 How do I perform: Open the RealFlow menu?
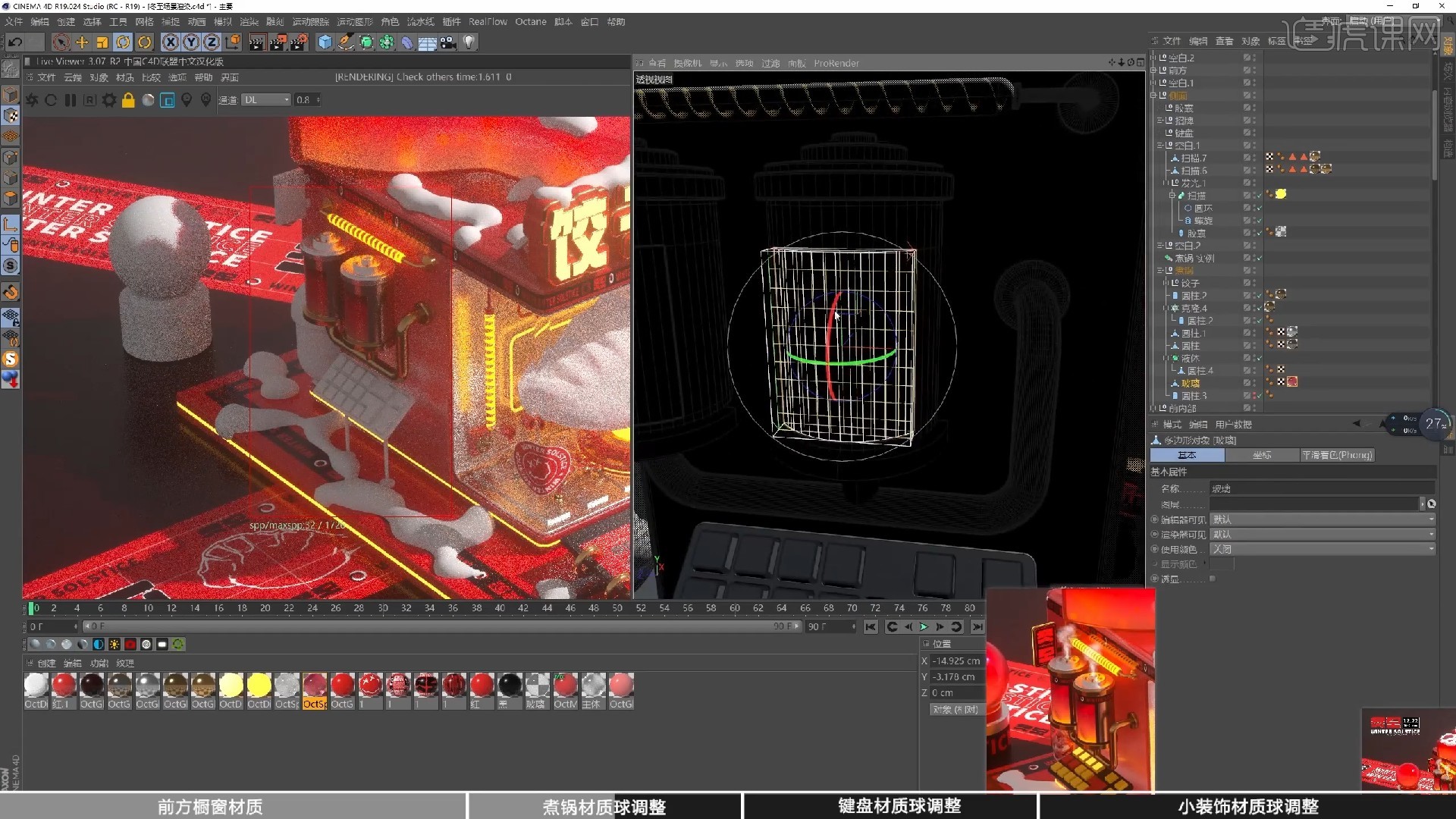coord(488,22)
